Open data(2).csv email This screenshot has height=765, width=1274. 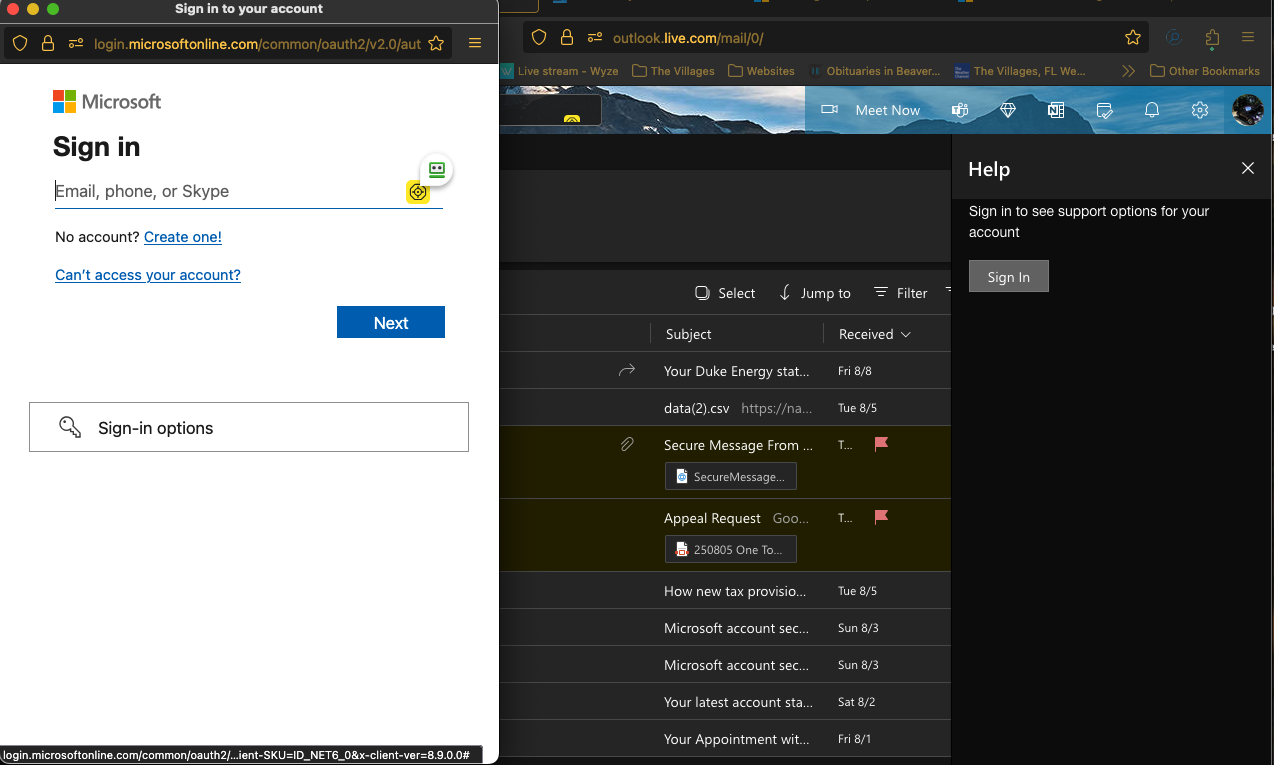pos(698,408)
